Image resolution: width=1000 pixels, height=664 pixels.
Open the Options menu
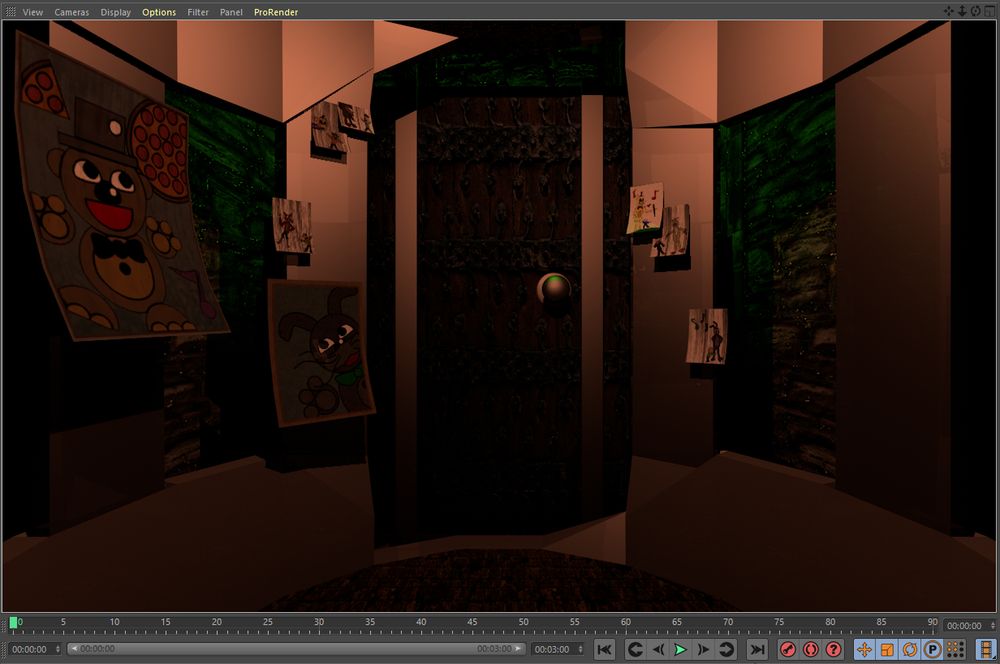[159, 12]
